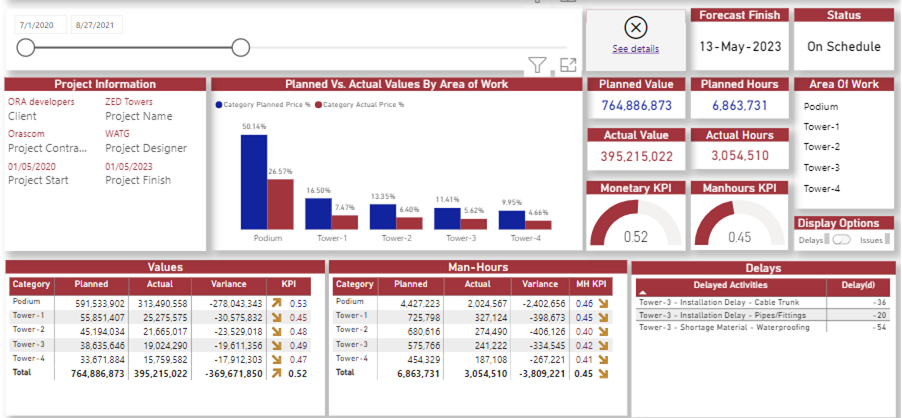Click ZED Towers project name
902x418 pixels.
point(129,102)
